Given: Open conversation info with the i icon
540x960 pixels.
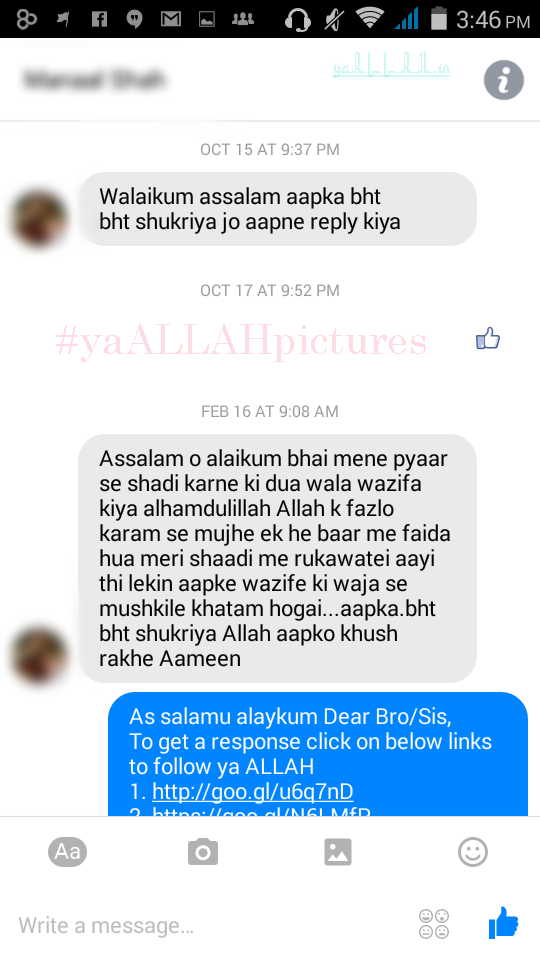Looking at the screenshot, I should click(503, 80).
